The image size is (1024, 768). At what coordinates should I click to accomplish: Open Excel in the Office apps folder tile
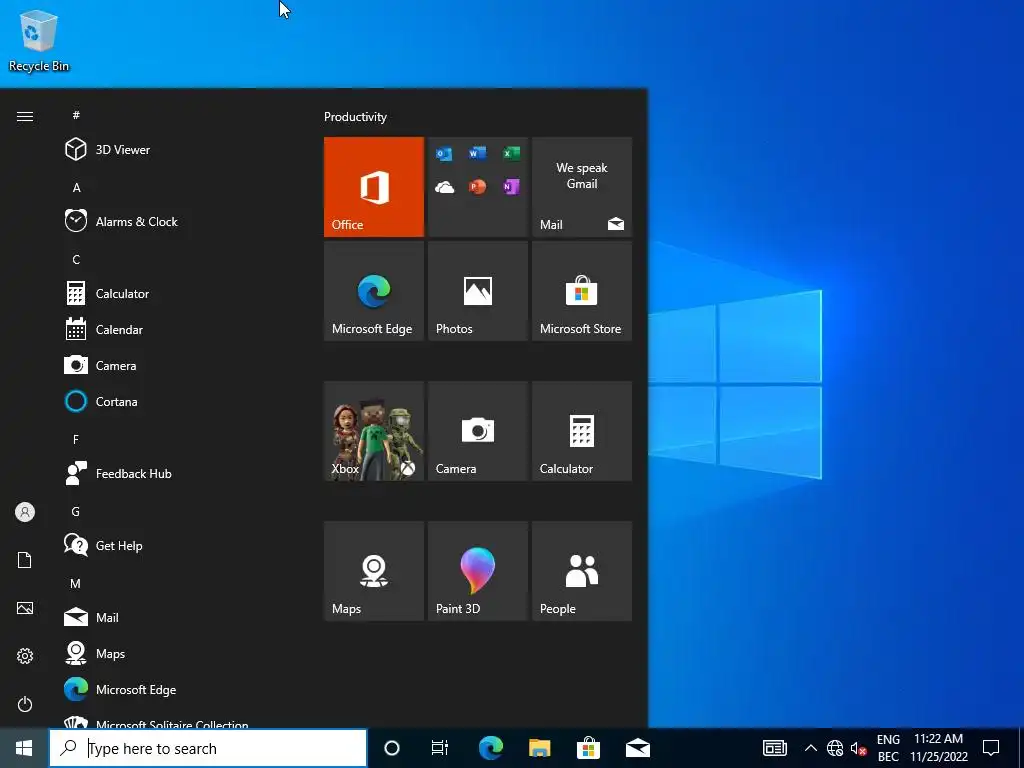[x=511, y=153]
